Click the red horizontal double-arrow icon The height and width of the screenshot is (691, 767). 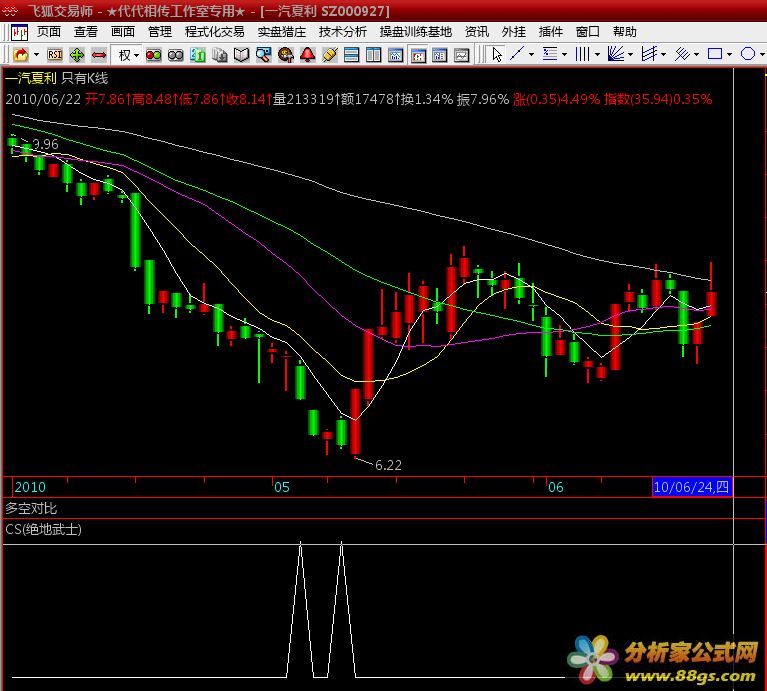(x=98, y=54)
